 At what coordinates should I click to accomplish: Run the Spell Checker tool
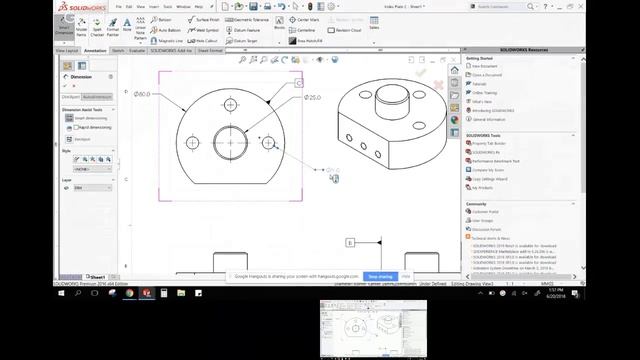[x=97, y=27]
